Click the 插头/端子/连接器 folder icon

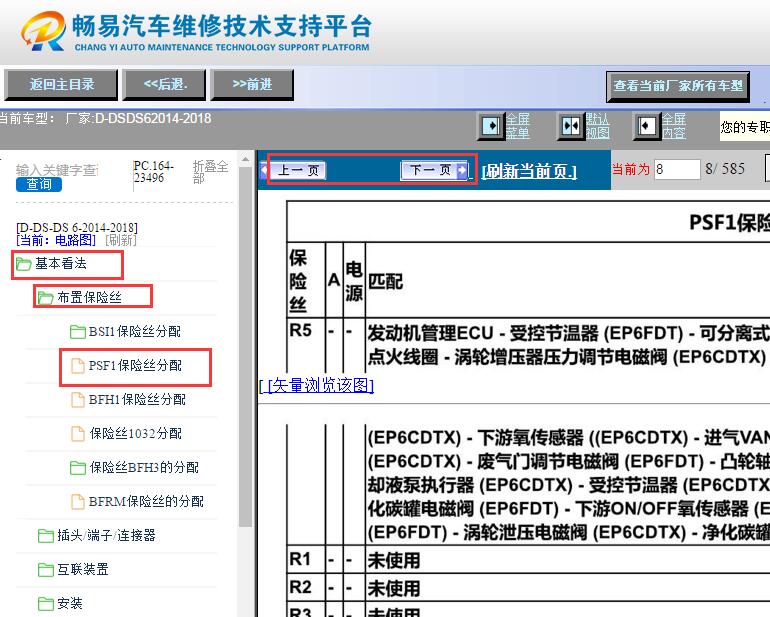45,535
